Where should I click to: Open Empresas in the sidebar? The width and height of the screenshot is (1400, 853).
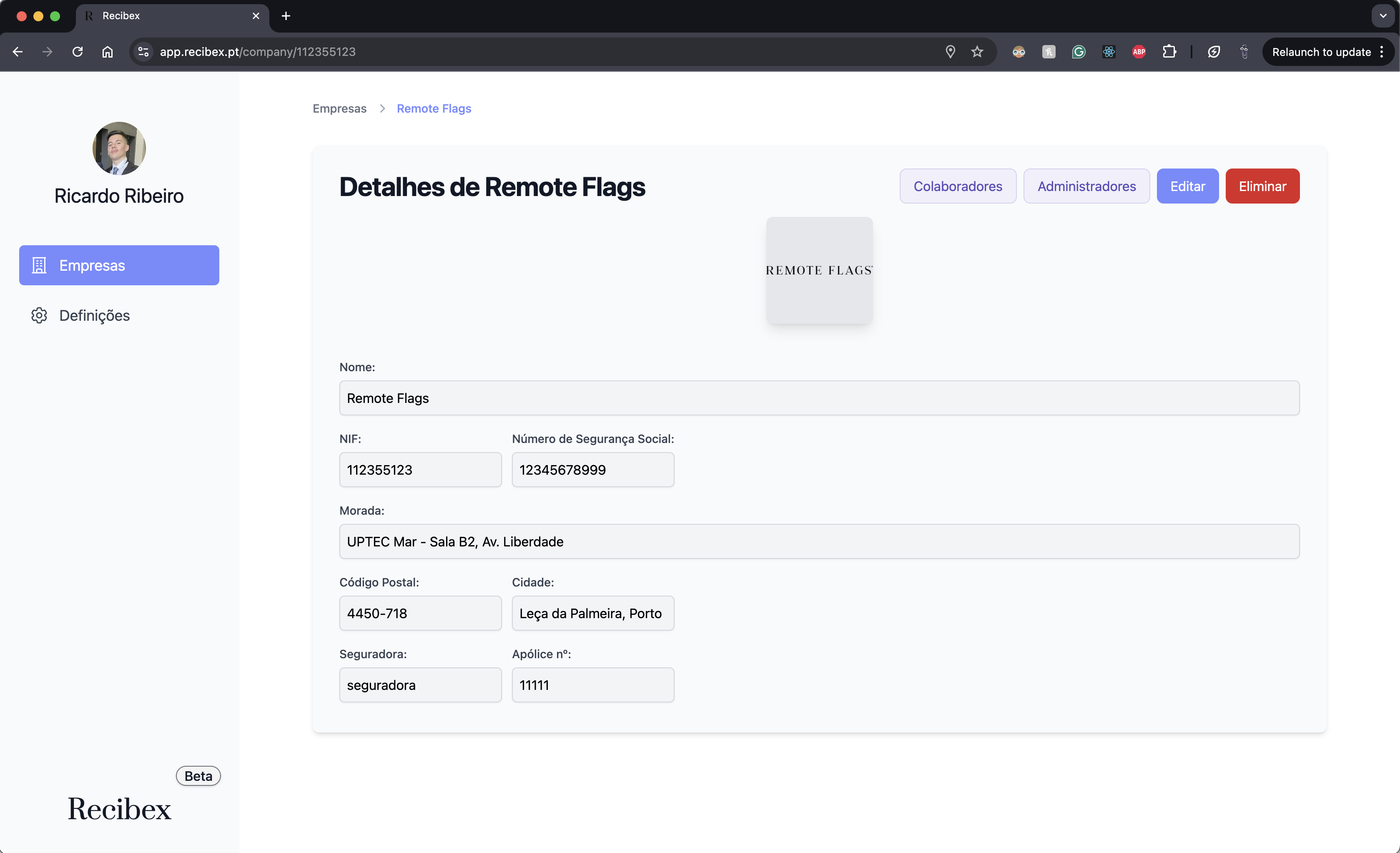pos(119,265)
